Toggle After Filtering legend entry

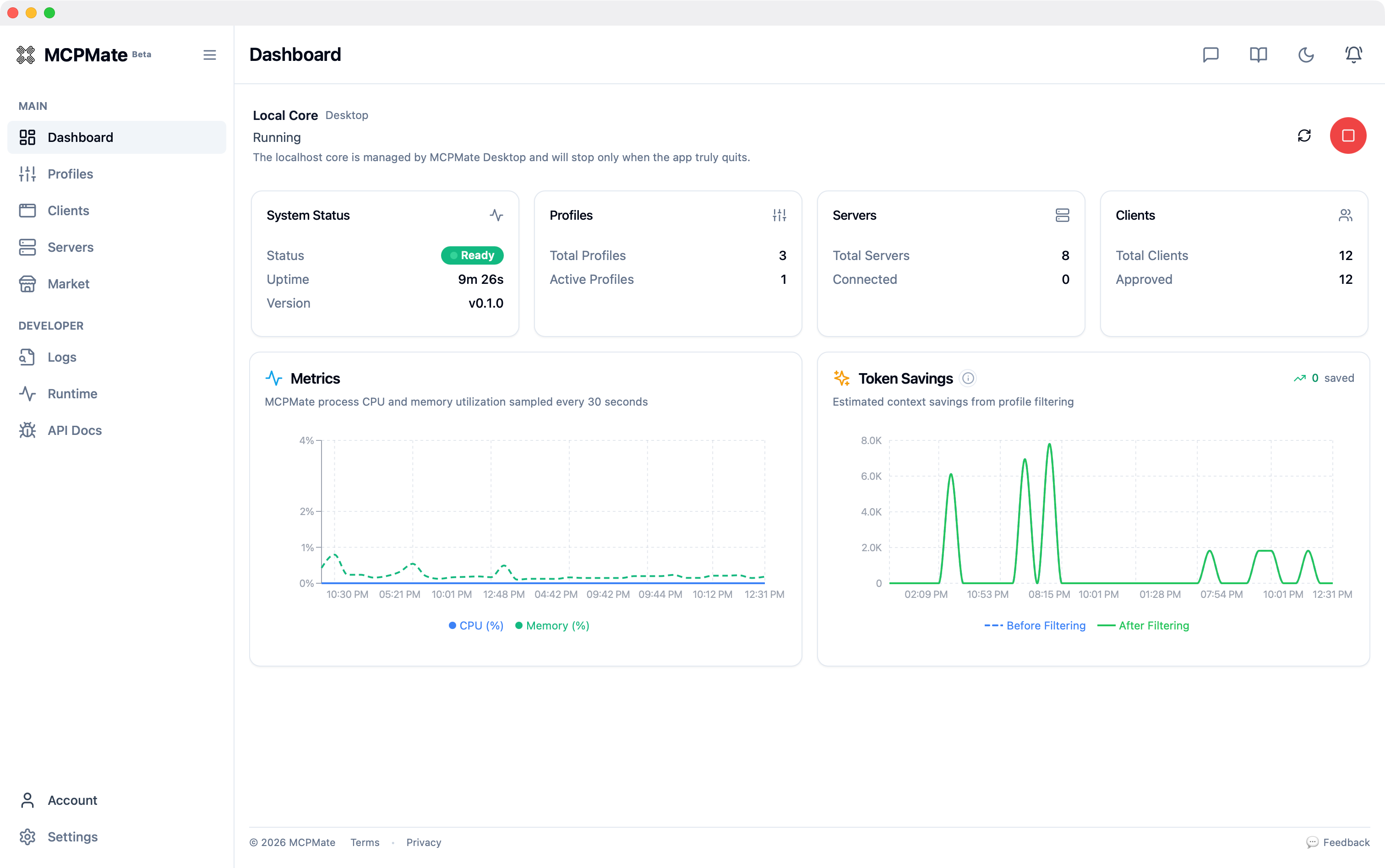click(x=1143, y=626)
